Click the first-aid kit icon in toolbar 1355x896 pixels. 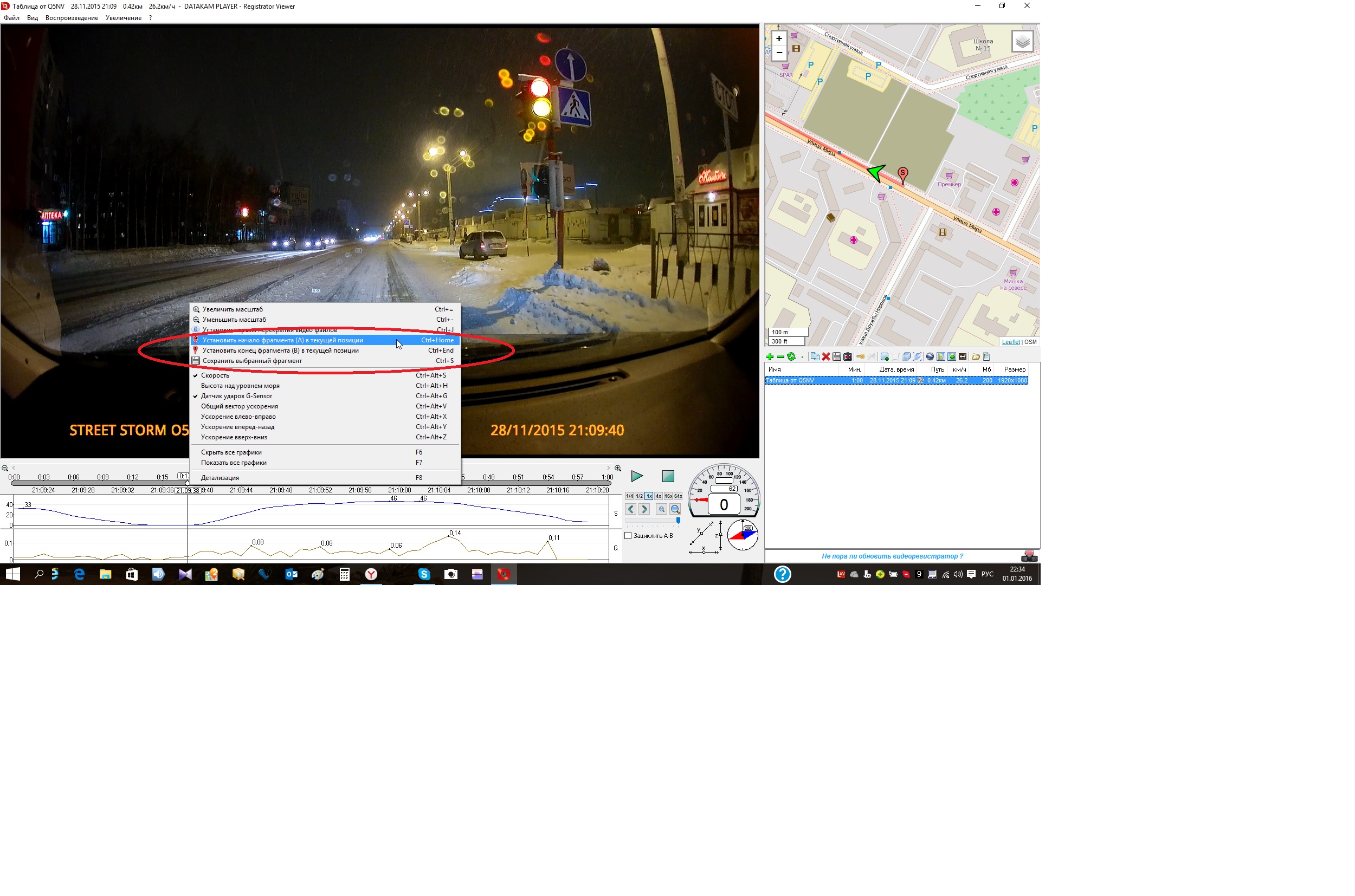click(x=848, y=356)
